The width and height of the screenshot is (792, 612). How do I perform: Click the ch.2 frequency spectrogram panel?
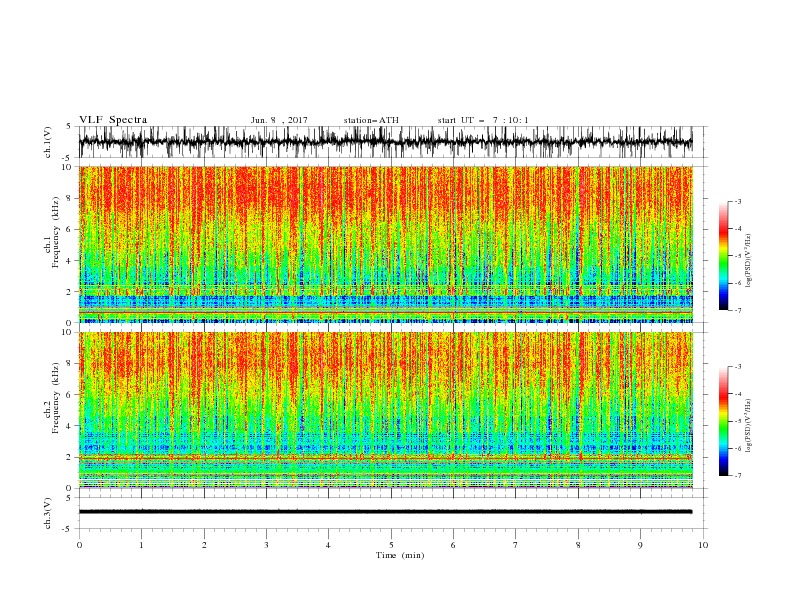click(x=385, y=410)
